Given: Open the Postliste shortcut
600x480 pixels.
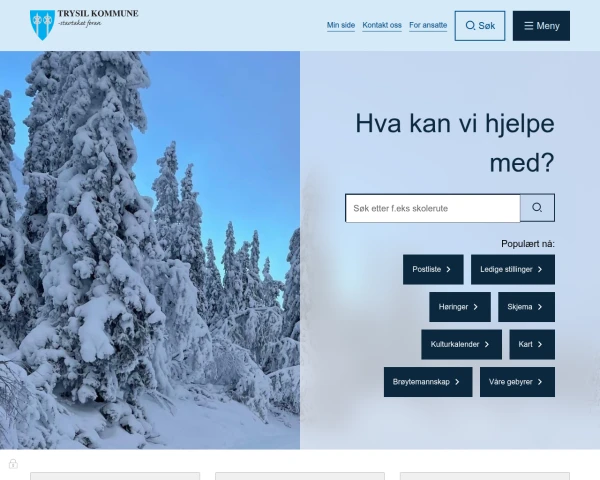Looking at the screenshot, I should 433,269.
